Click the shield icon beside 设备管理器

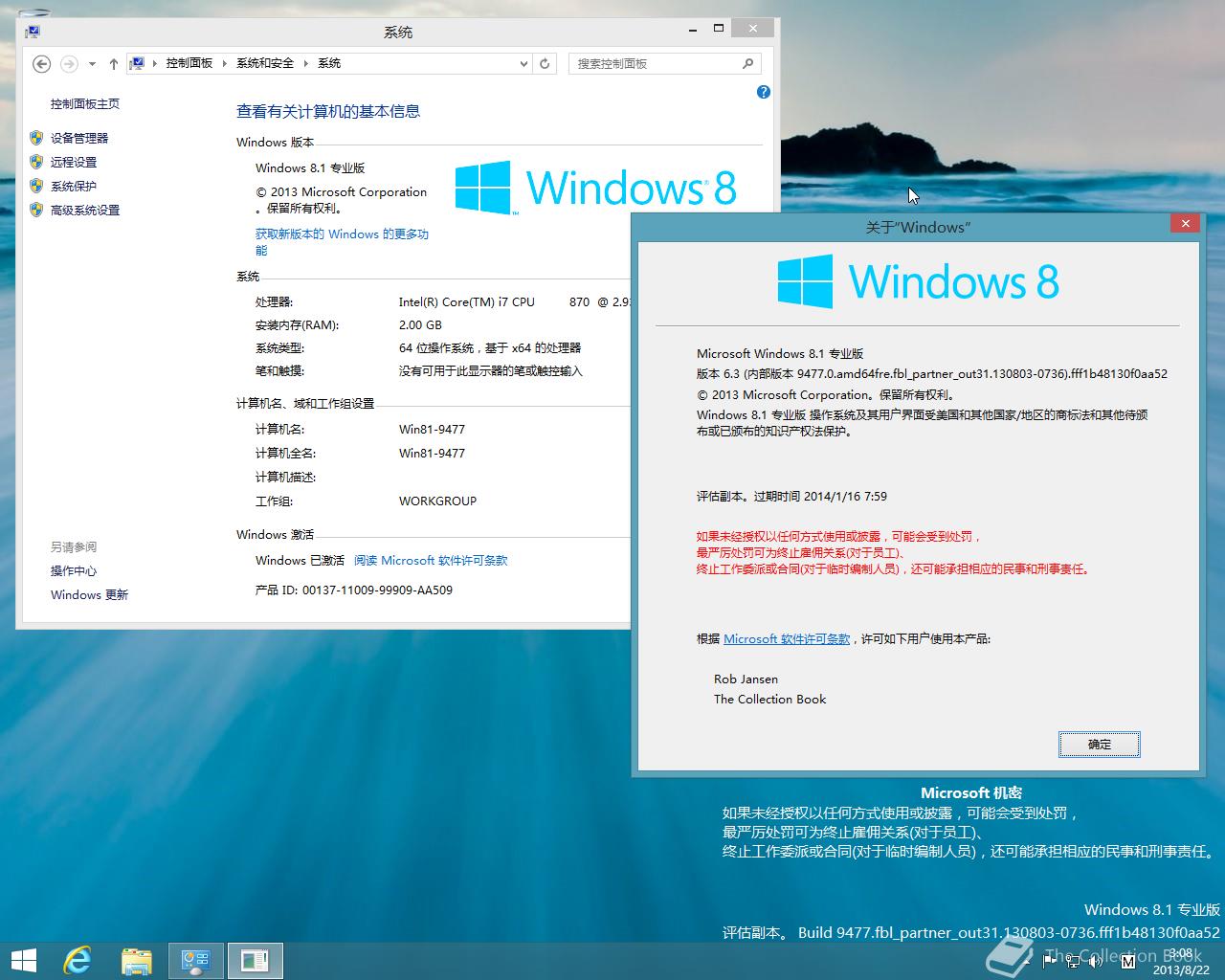(36, 138)
